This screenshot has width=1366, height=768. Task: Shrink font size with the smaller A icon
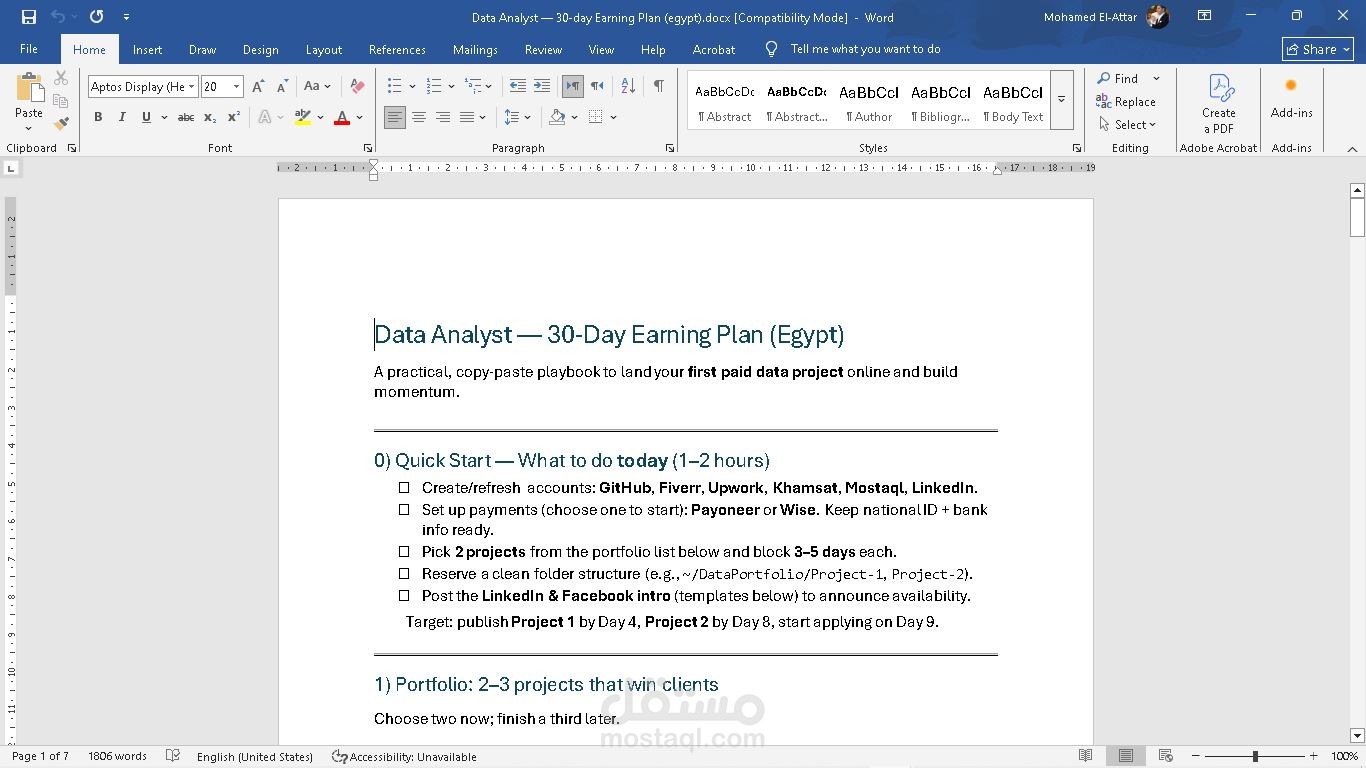click(x=282, y=87)
